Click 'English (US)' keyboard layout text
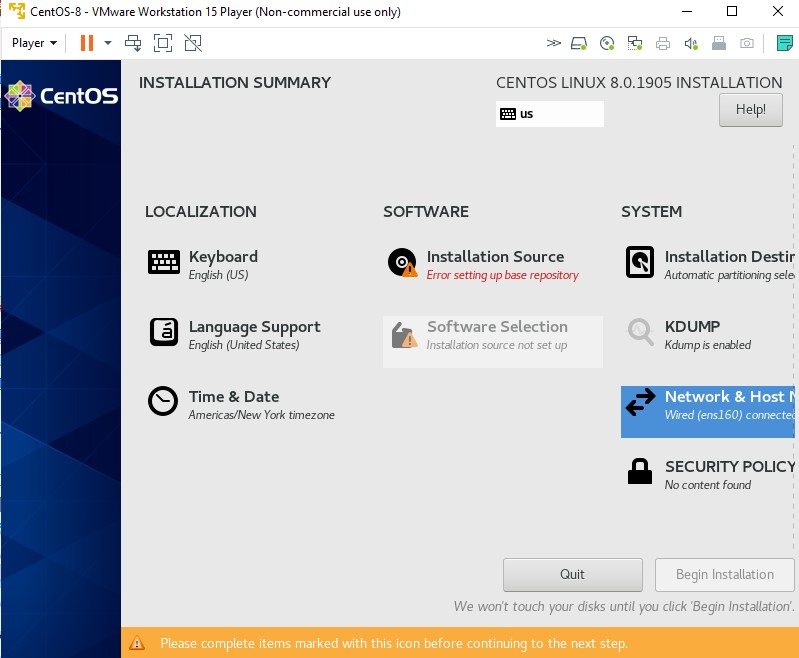 click(x=219, y=275)
